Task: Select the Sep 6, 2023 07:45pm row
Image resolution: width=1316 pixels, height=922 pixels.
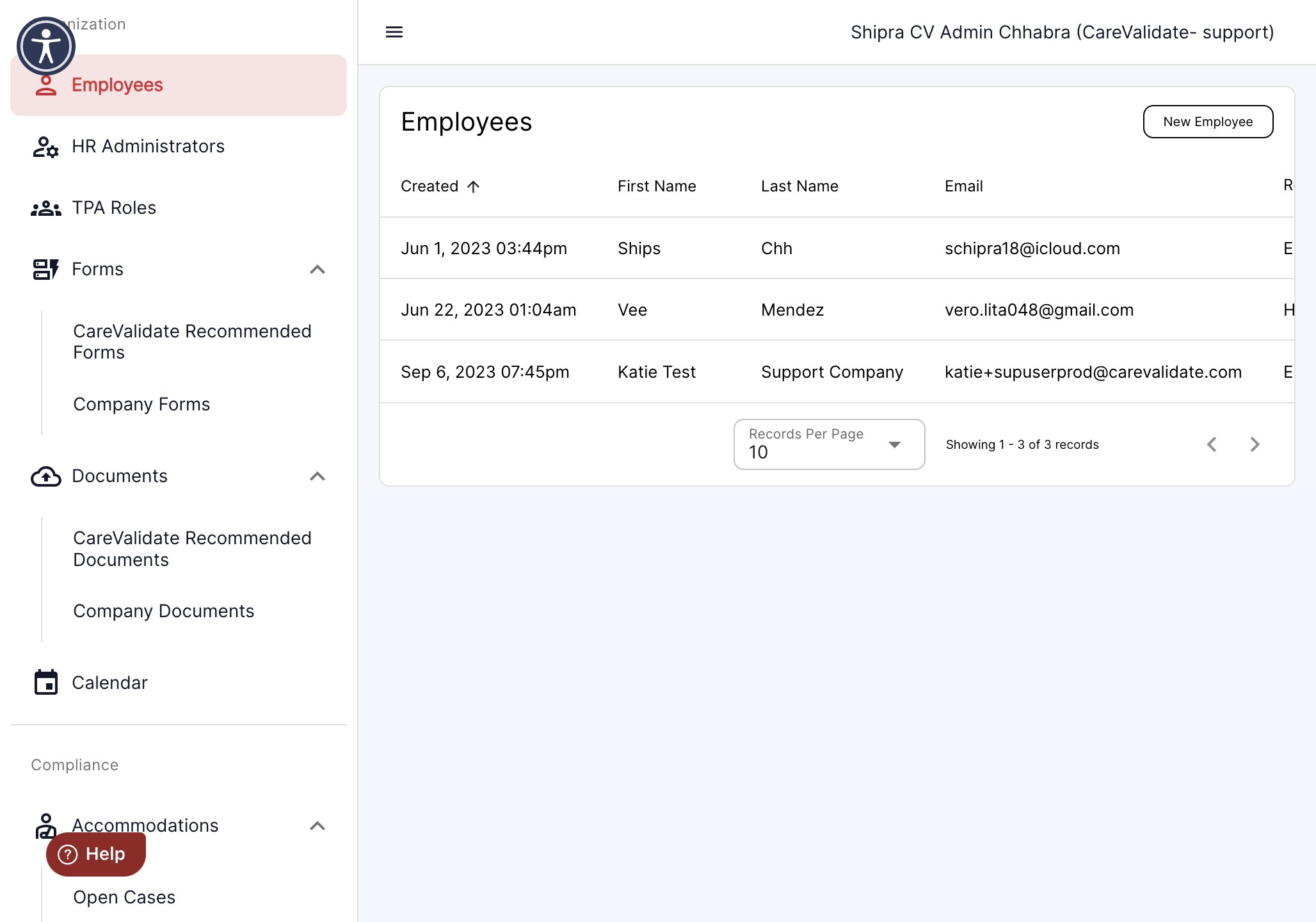Action: point(837,372)
